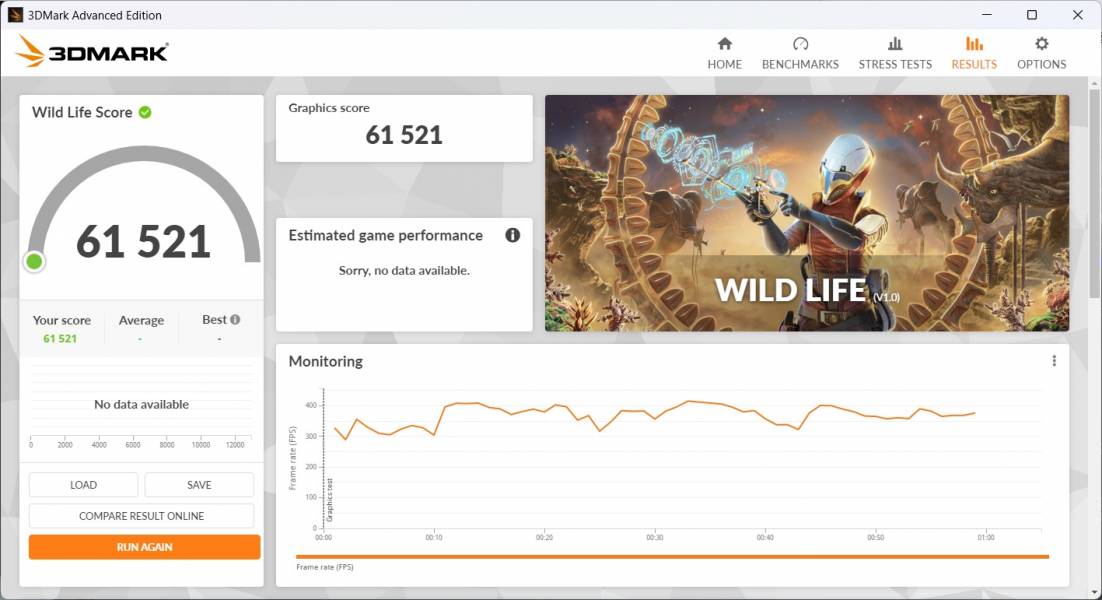Click the orange Frame rate (FPS) legend bar
1102x600 pixels.
point(673,556)
